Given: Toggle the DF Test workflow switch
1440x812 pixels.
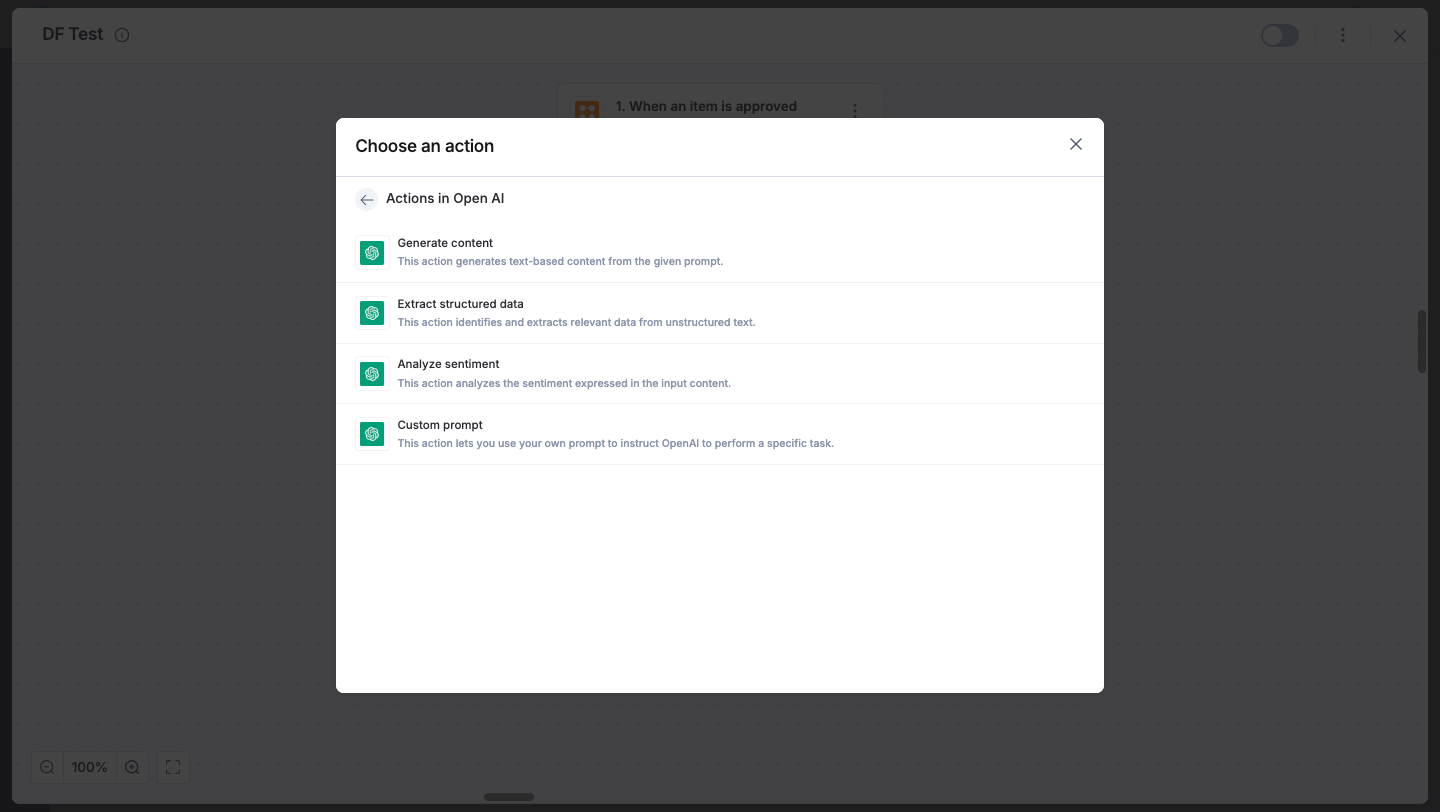Looking at the screenshot, I should (x=1279, y=35).
